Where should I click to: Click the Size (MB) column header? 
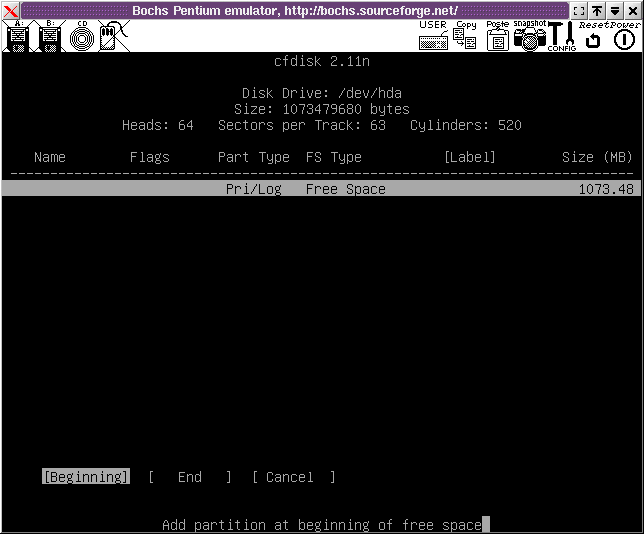point(597,157)
